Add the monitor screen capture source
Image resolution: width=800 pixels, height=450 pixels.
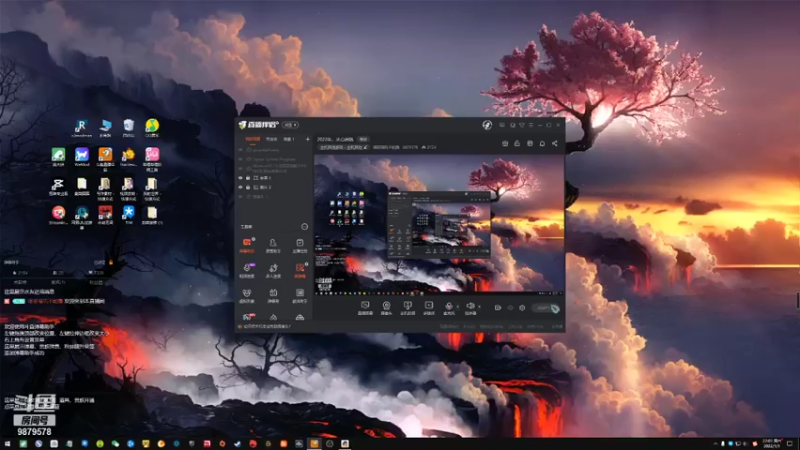365,307
